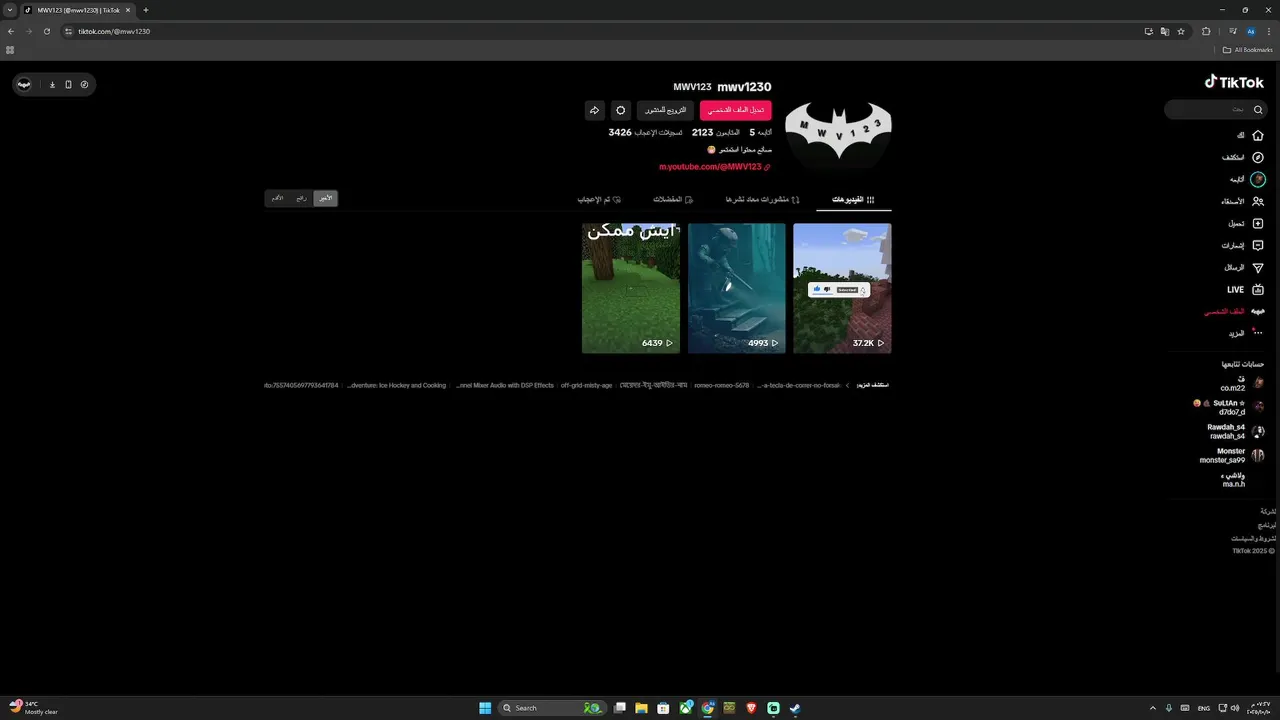Image resolution: width=1280 pixels, height=720 pixels.
Task: Open followed account rawdah_s4
Action: pyautogui.click(x=1236, y=431)
